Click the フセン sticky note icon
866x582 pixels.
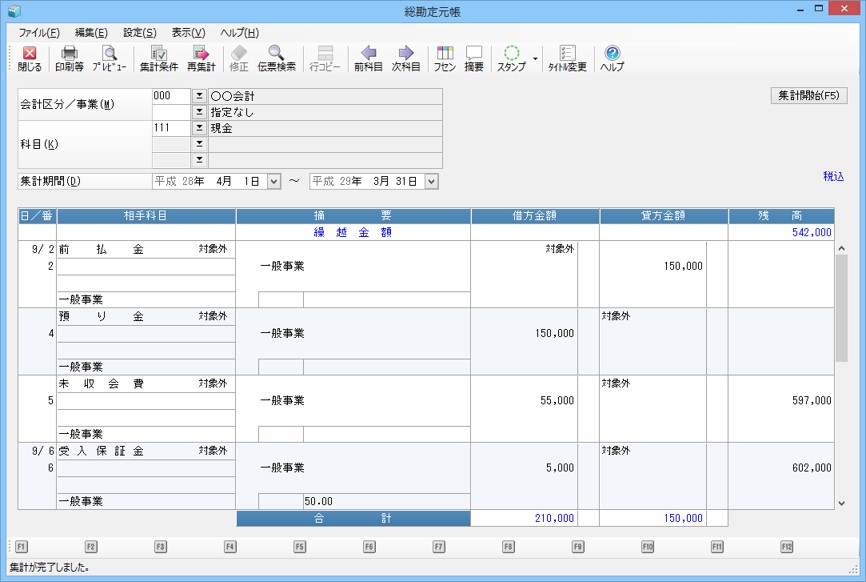click(445, 58)
